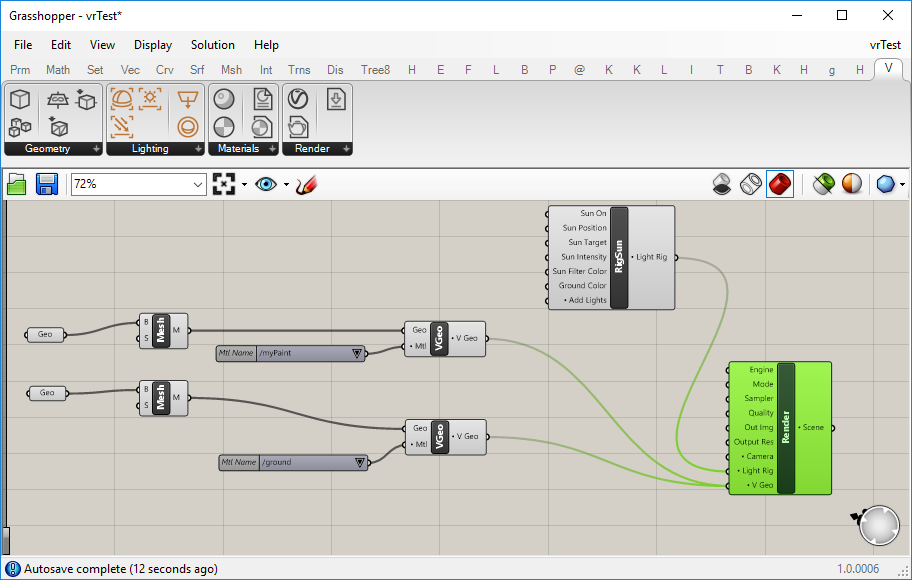The height and width of the screenshot is (580, 912).
Task: Switch to the Tree8 component tab
Action: [375, 70]
